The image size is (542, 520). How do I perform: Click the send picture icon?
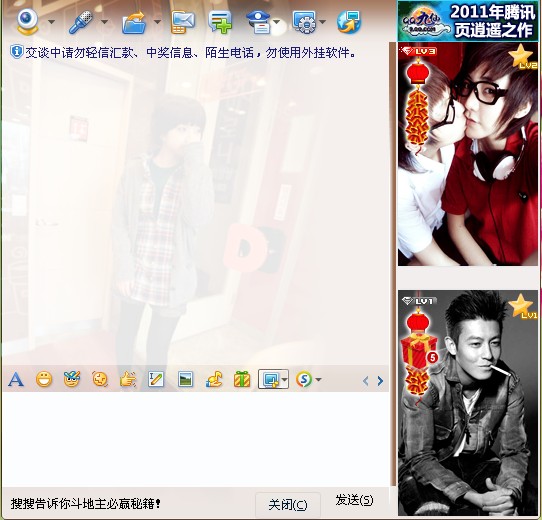185,380
